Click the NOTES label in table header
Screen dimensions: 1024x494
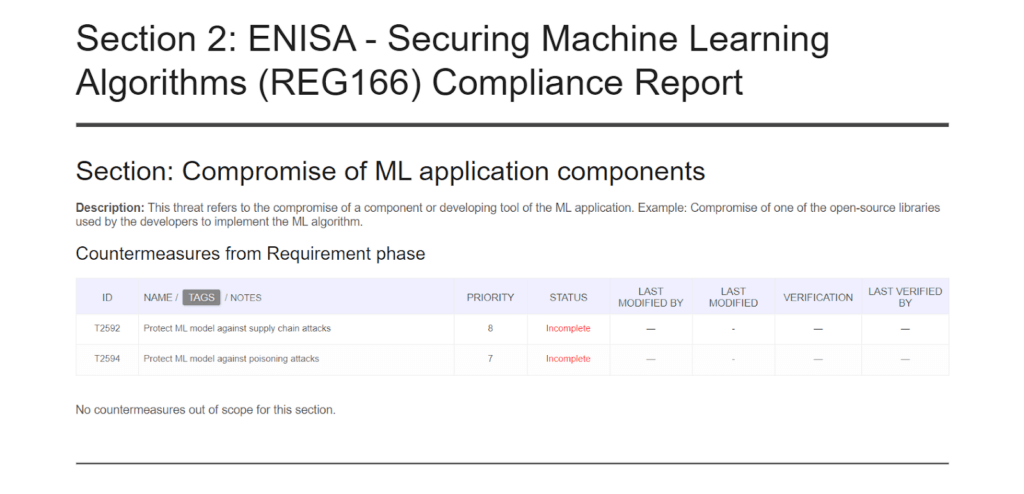[x=246, y=297]
